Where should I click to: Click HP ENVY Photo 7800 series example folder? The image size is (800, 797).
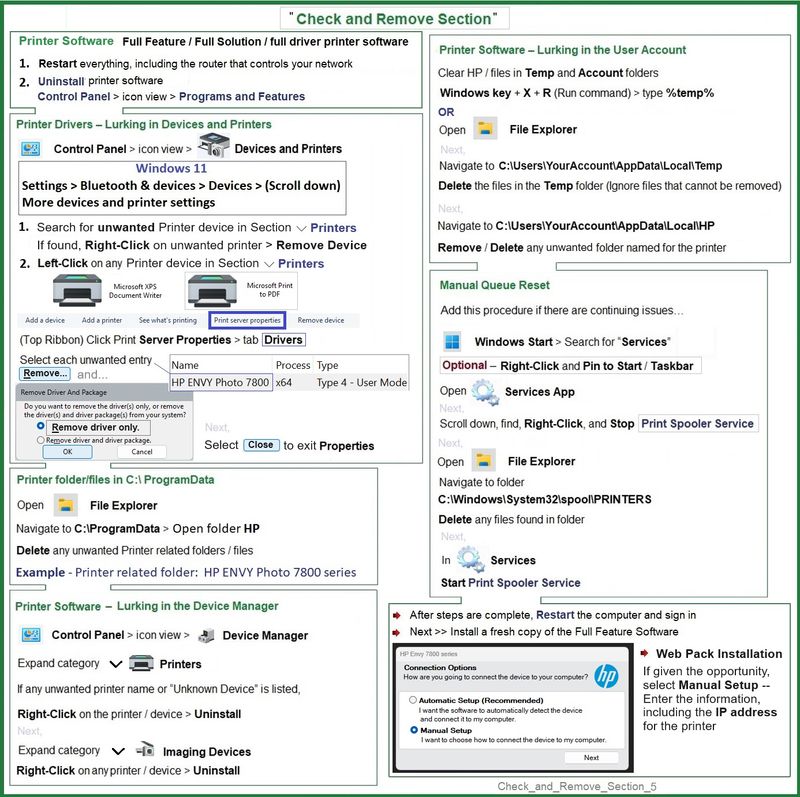pos(280,572)
